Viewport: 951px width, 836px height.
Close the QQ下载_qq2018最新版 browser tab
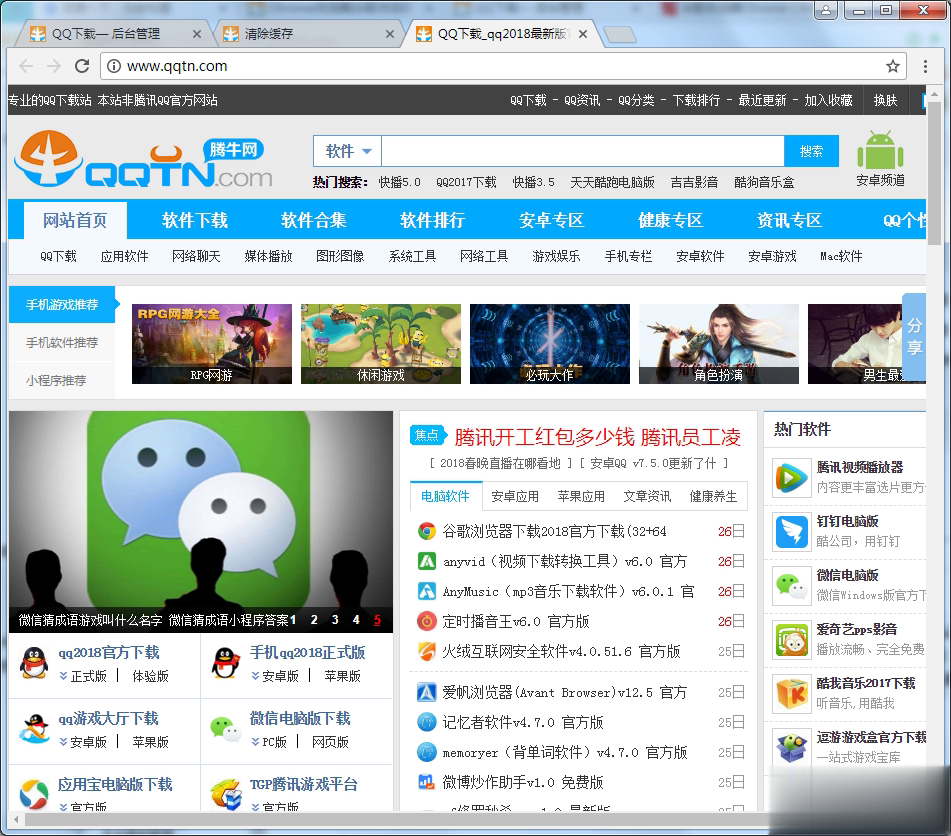pos(583,34)
